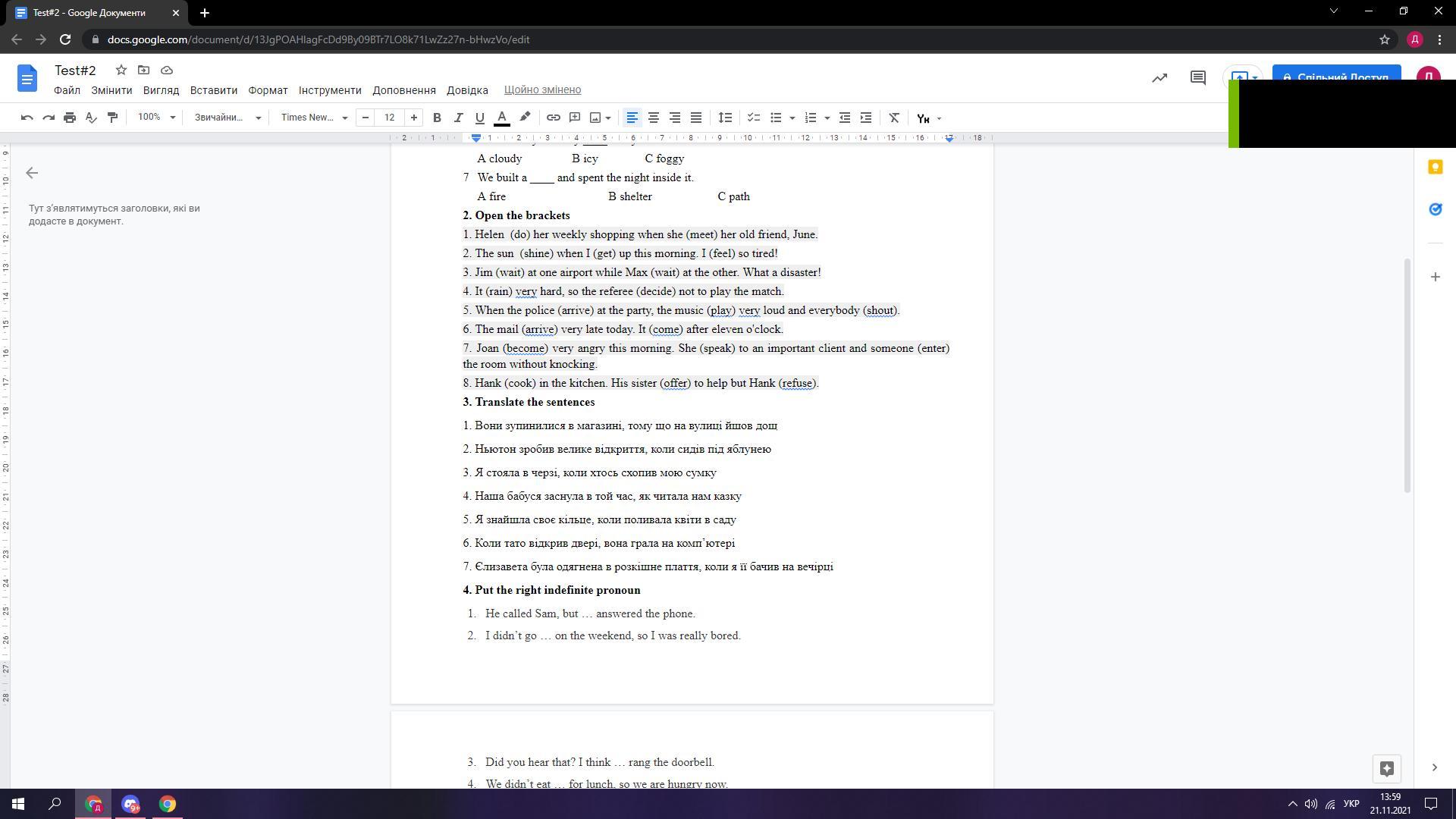
Task: Click the Щойно змінено link
Action: 542,89
